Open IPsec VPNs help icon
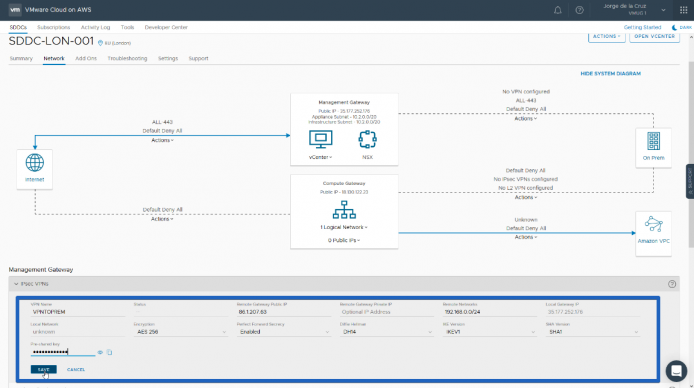Viewport: 694px width, 388px height. (x=672, y=284)
